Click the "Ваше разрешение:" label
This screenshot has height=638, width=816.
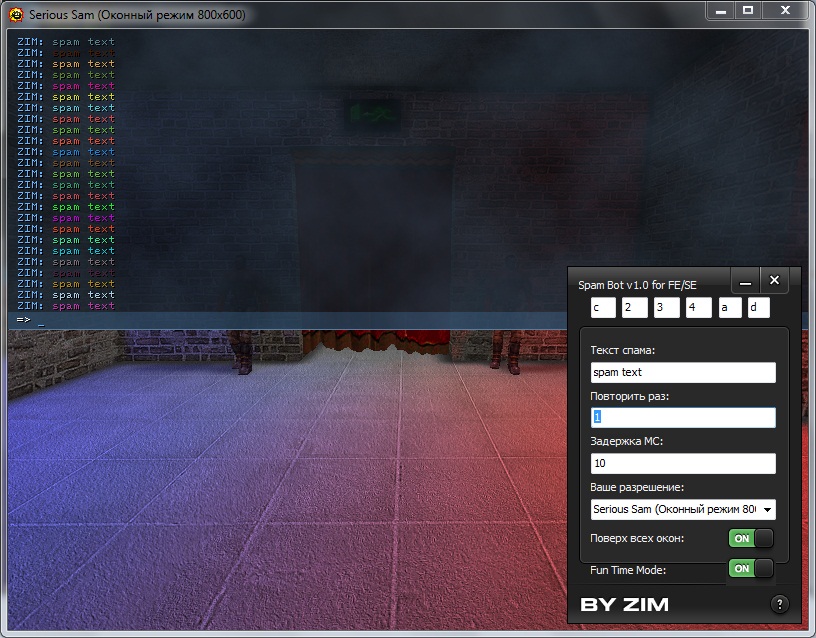(x=637, y=488)
